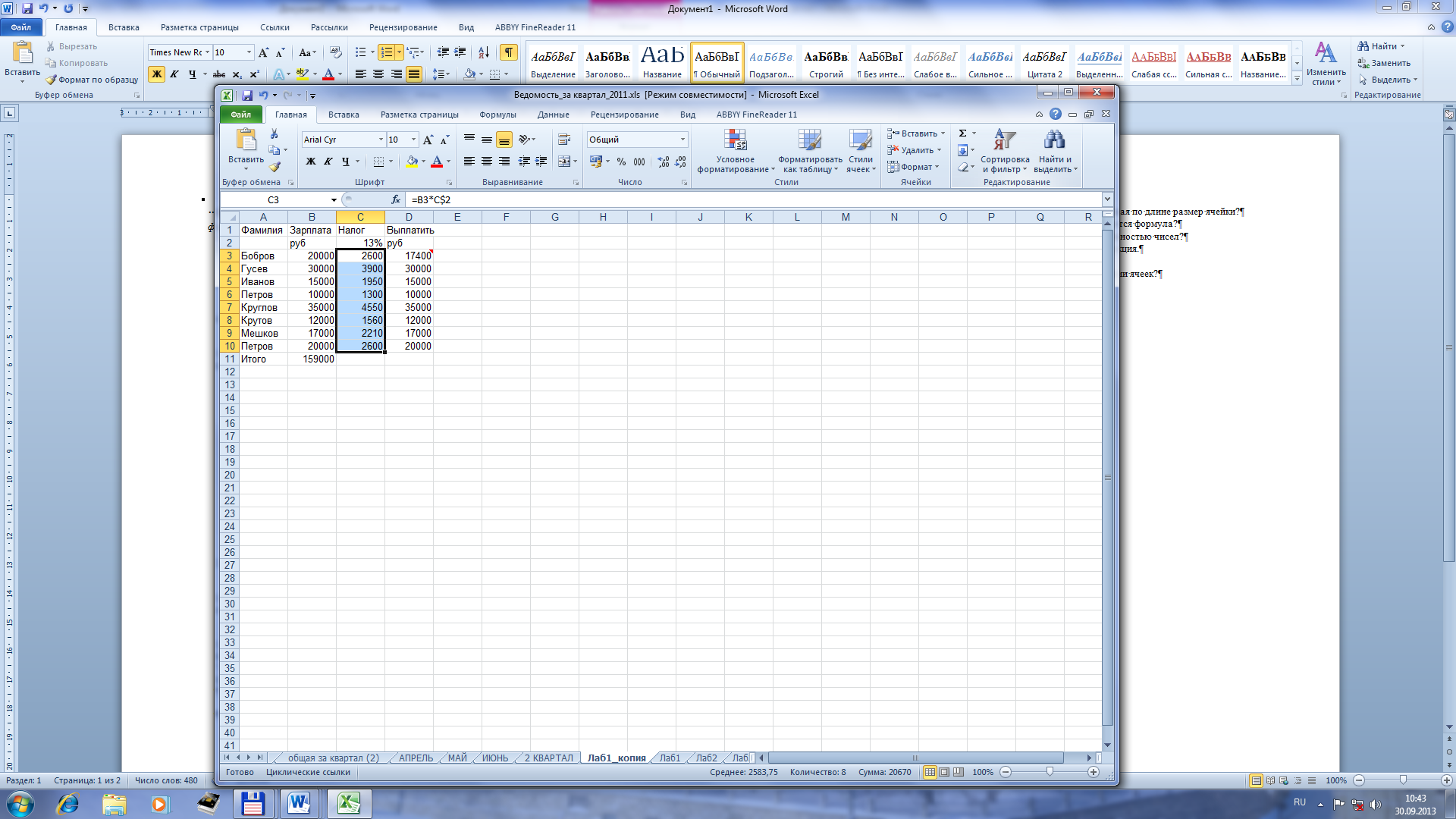Expand the Excel formula bar
Screen dimensions: 1456x819
[1107, 199]
